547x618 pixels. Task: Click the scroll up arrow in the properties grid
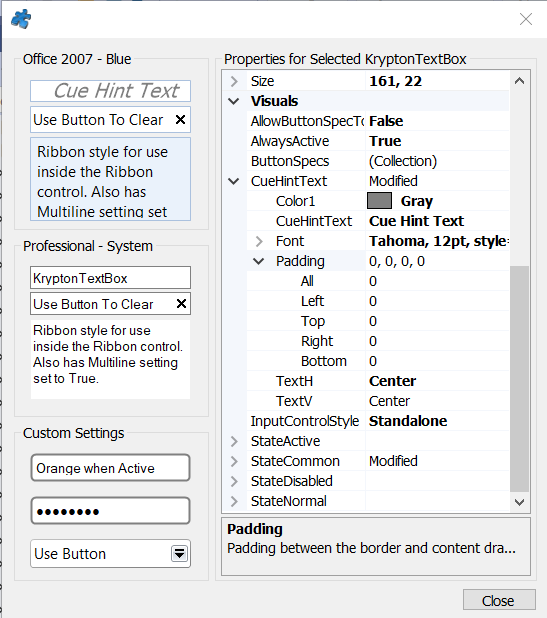tap(519, 81)
